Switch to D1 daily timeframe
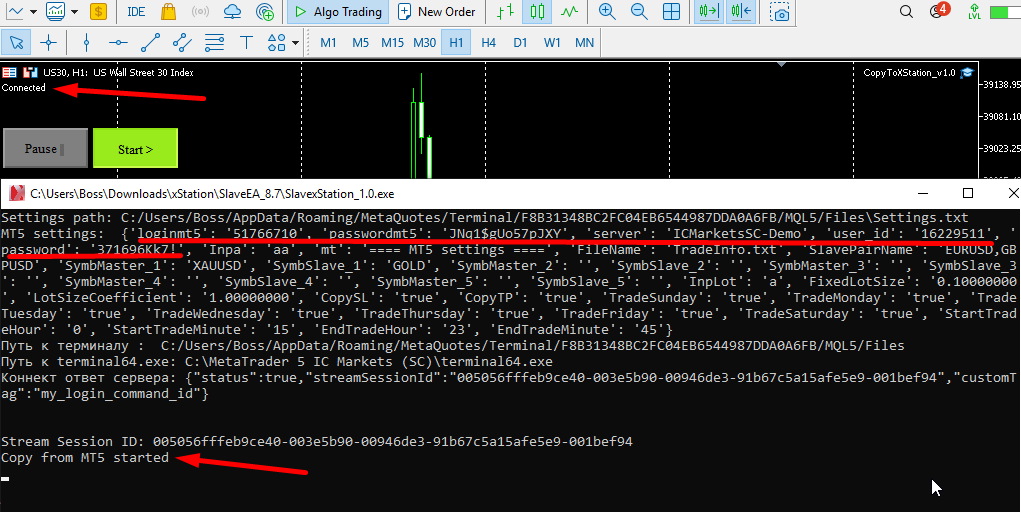The height and width of the screenshot is (512, 1021). (x=520, y=42)
